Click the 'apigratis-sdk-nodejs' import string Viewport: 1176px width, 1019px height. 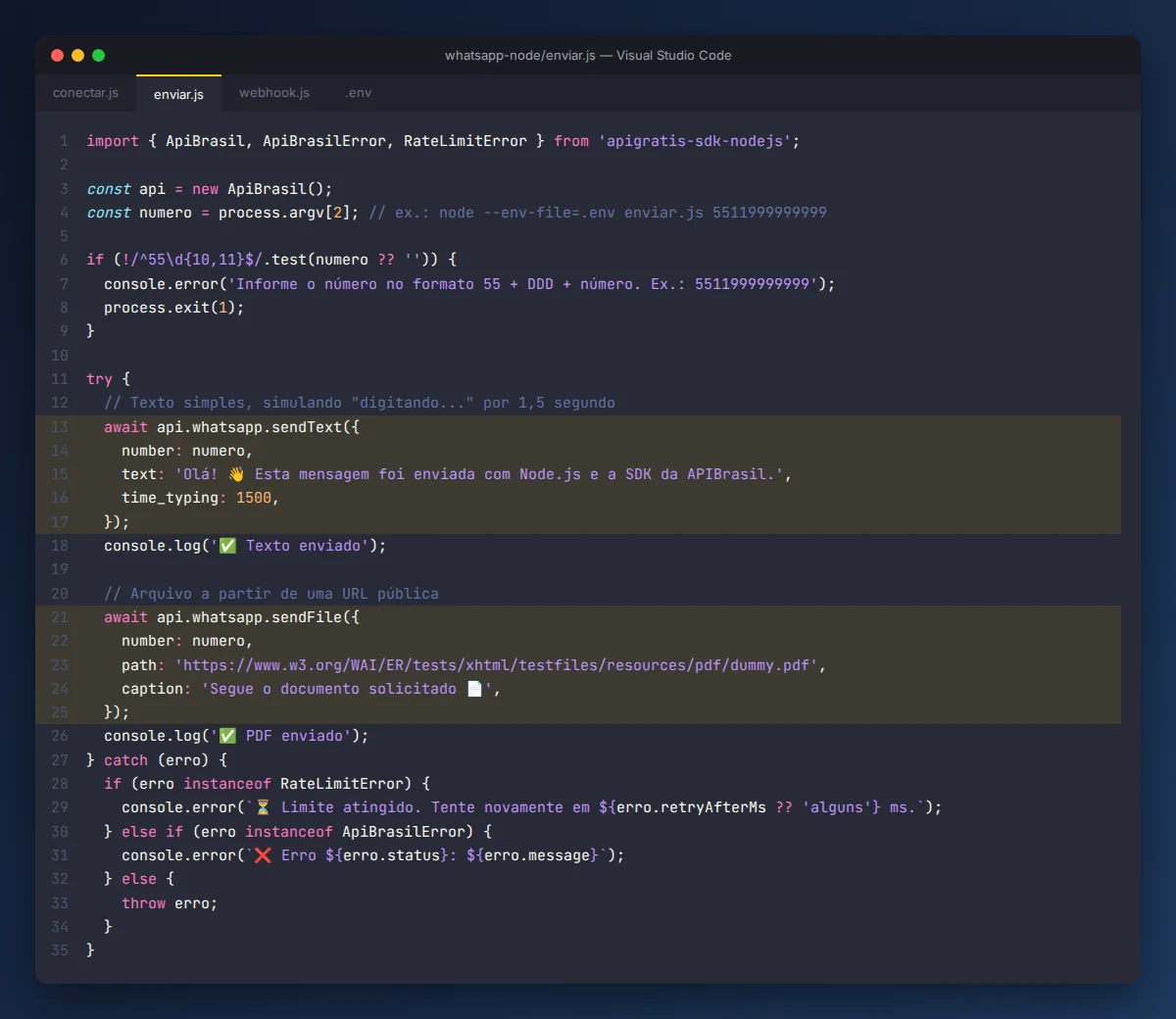pyautogui.click(x=695, y=141)
